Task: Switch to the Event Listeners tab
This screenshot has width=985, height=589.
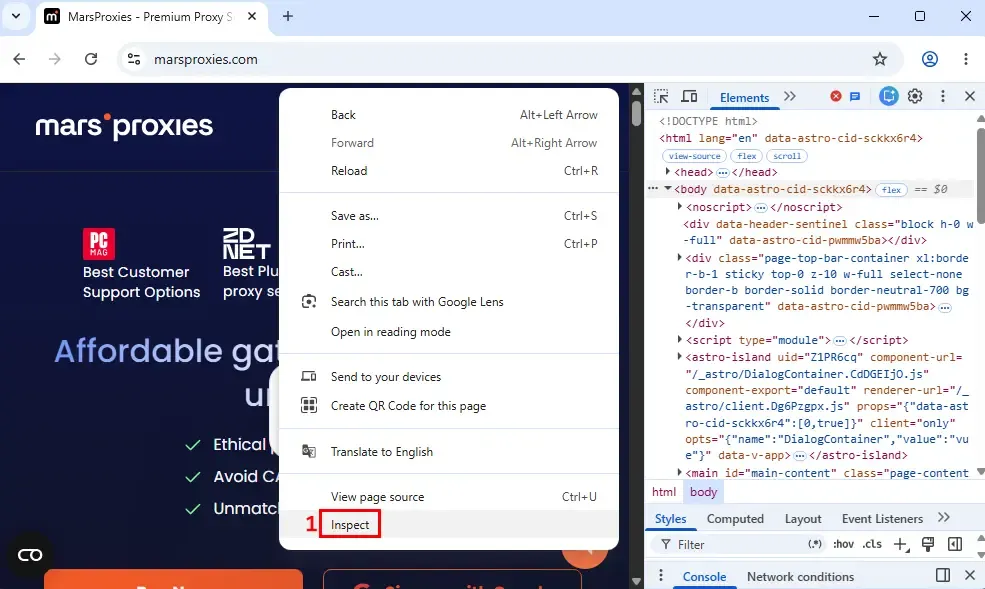Action: pyautogui.click(x=882, y=519)
